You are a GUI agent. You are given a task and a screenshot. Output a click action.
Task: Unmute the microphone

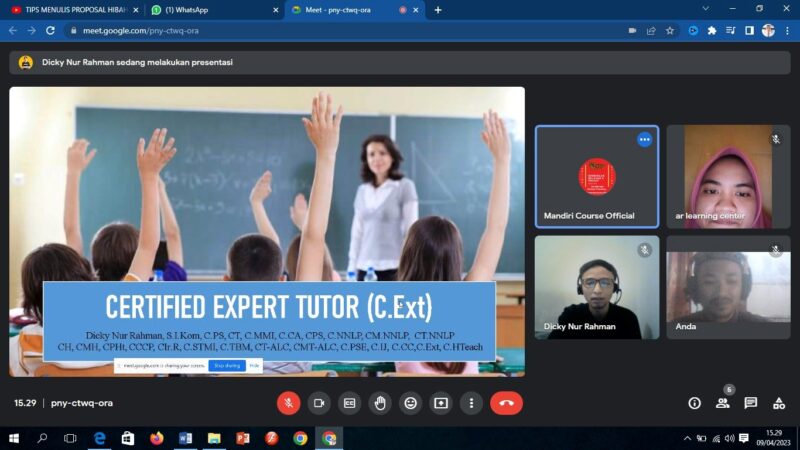tap(288, 403)
